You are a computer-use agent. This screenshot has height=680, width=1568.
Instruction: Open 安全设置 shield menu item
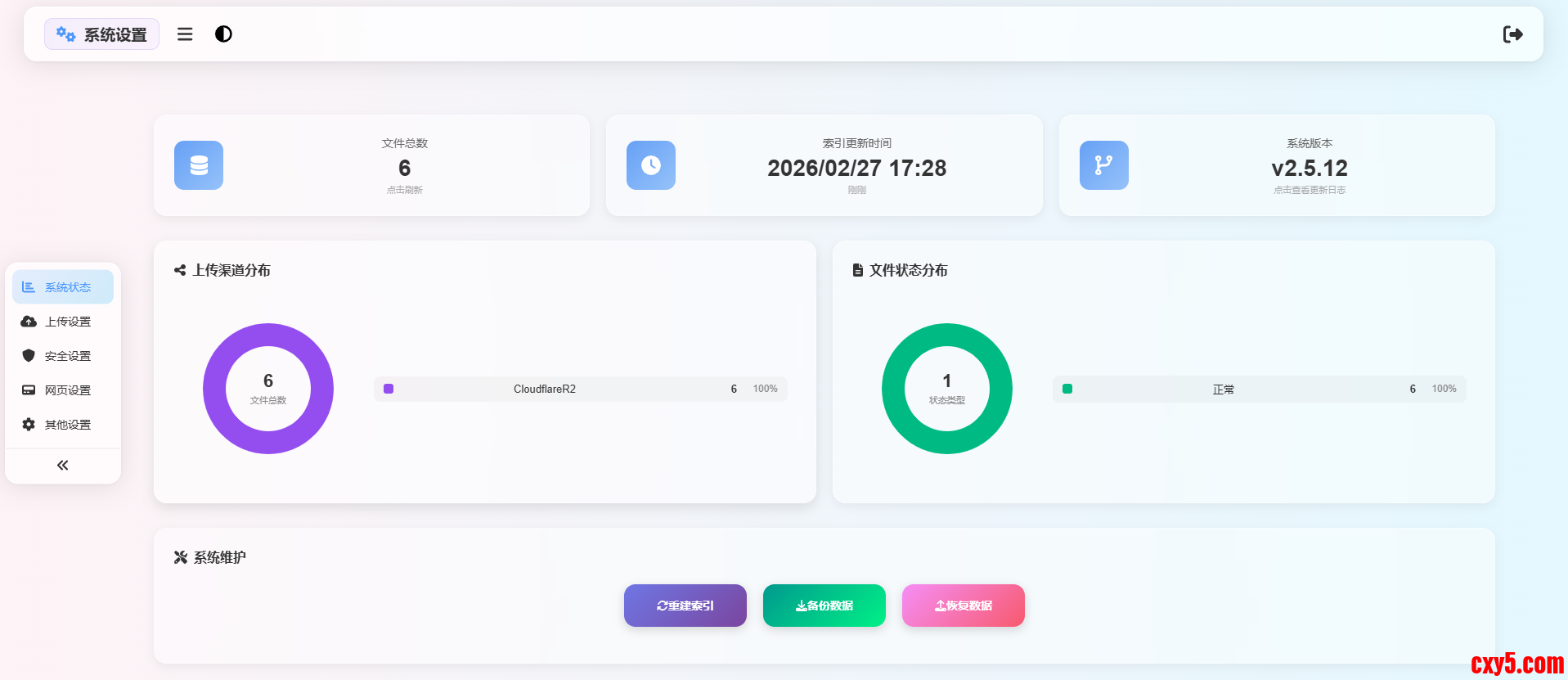(63, 356)
